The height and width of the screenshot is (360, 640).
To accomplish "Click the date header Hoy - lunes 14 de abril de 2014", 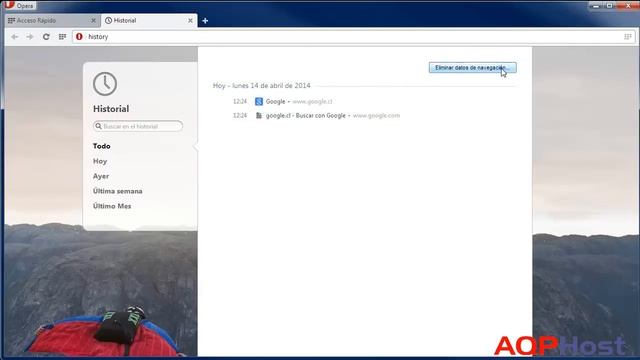I will (x=262, y=86).
